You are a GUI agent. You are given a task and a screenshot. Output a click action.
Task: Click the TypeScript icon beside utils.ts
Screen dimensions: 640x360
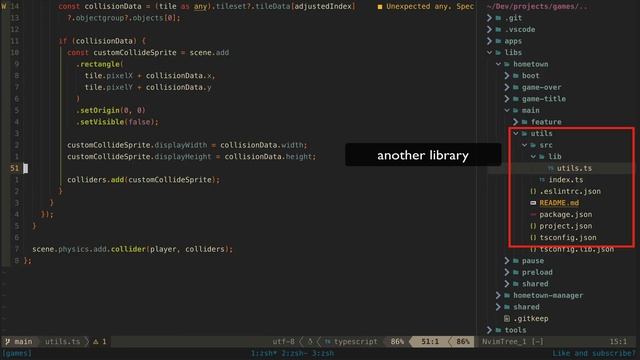click(x=551, y=168)
